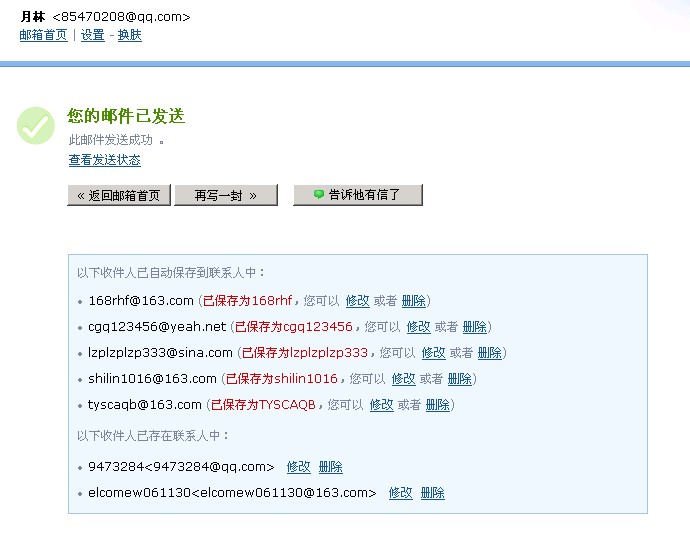690x551 pixels.
Task: Remove contact cgq123456@yeah.net with 删除
Action: [474, 327]
